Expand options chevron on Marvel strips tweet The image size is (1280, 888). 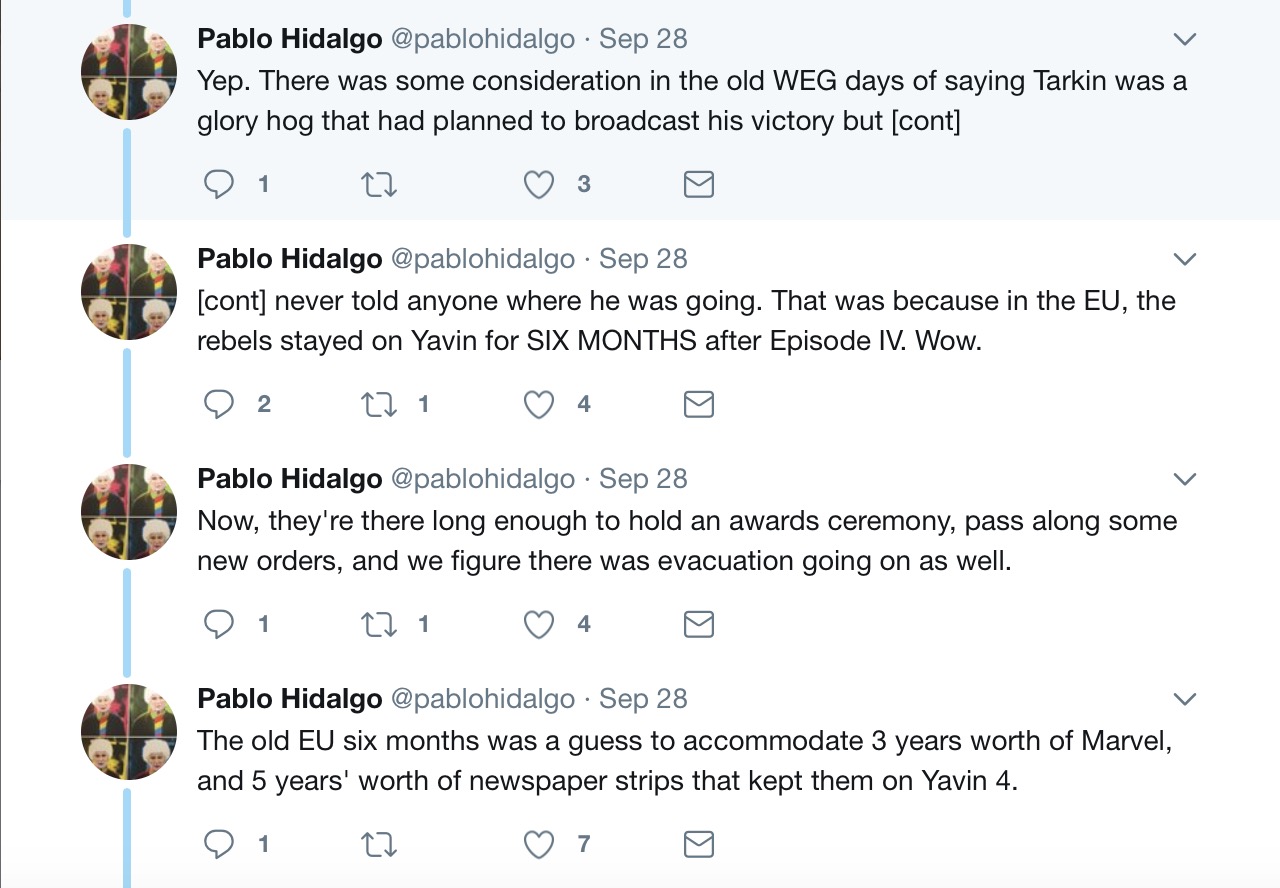click(1184, 699)
